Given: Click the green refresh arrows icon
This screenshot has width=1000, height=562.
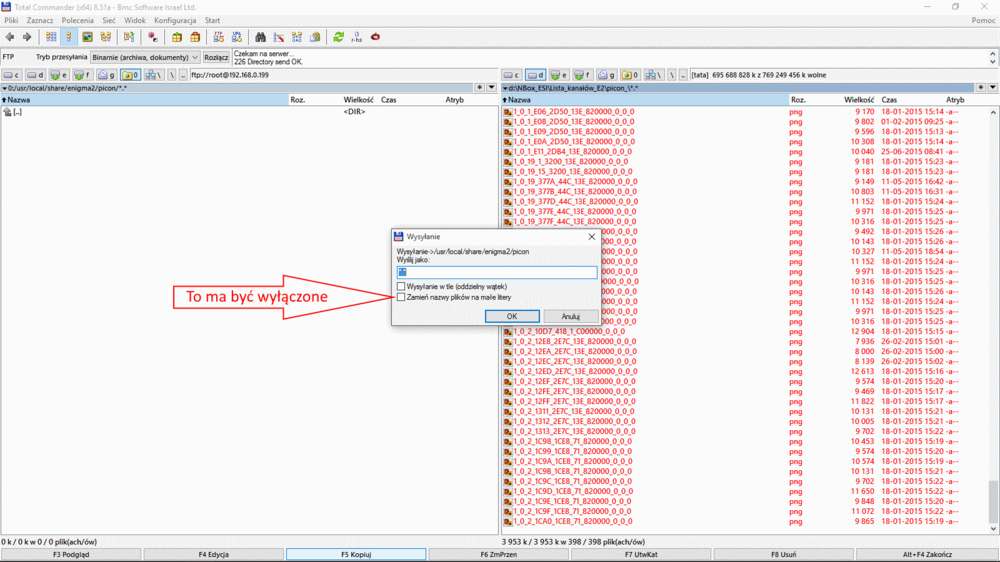Looking at the screenshot, I should point(338,37).
